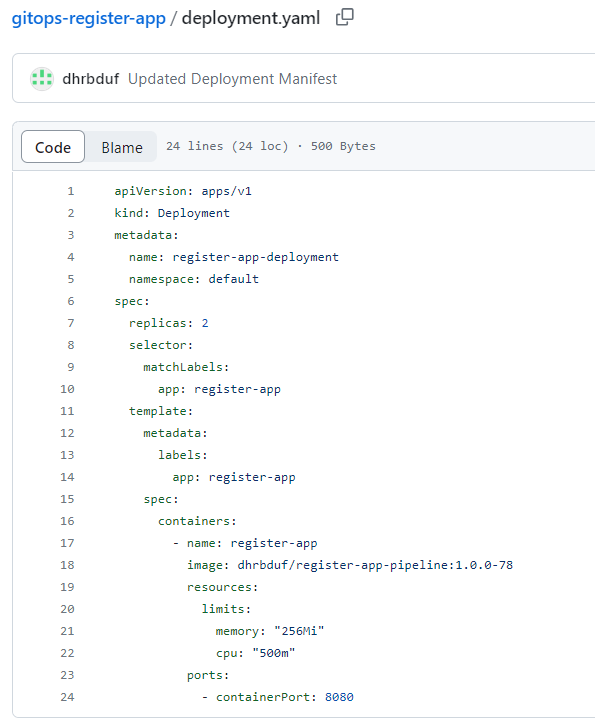Screen dimensions: 595x718
Task: Click the 'namespace: default' line
Action: click(194, 279)
